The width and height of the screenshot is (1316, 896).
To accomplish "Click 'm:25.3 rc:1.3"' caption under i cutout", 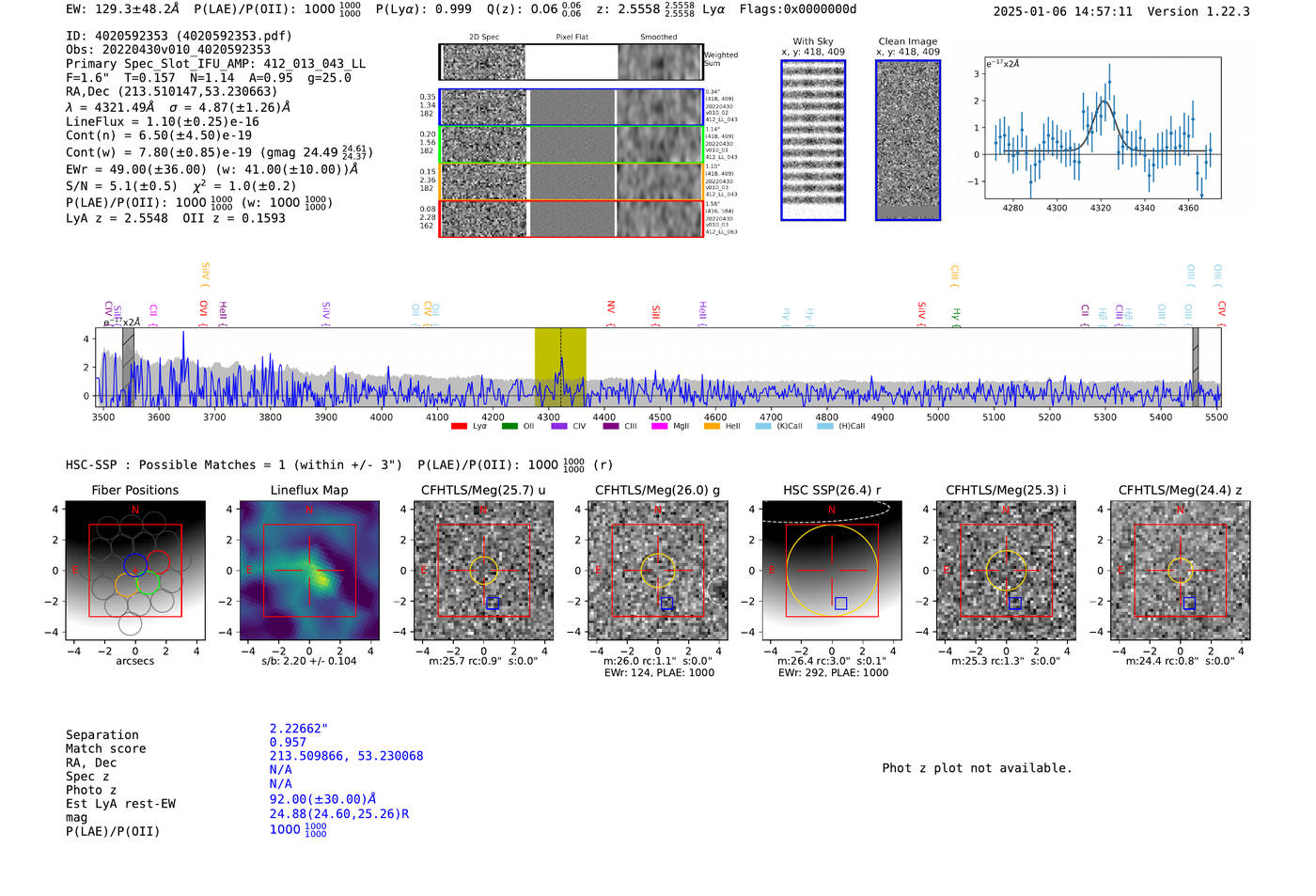I will coord(989,661).
